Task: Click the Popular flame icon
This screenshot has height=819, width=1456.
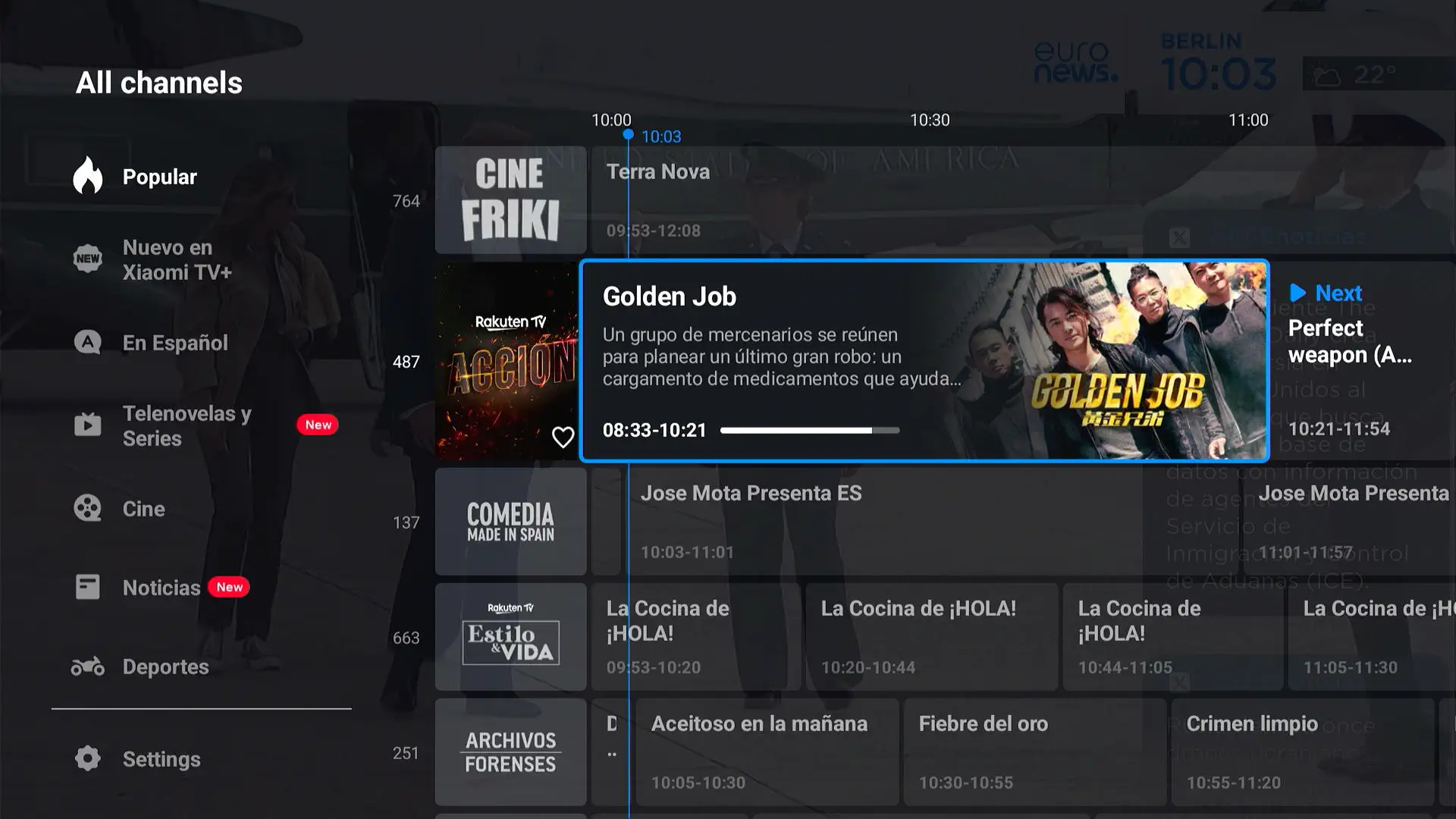Action: tap(88, 176)
